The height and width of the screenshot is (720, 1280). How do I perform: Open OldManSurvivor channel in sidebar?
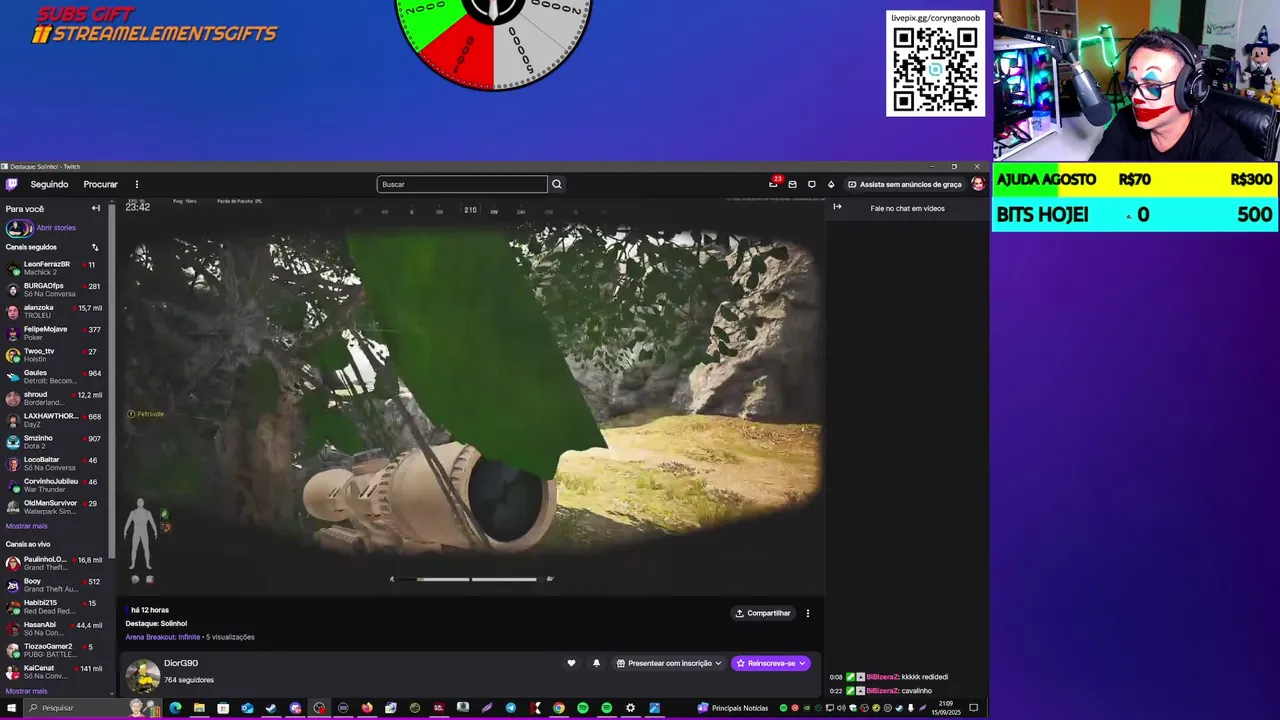pyautogui.click(x=56, y=507)
